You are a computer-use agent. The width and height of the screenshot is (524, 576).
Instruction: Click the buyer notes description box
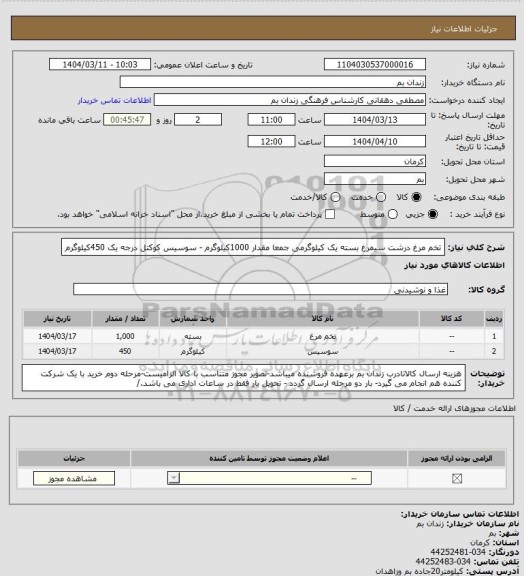pos(244,378)
